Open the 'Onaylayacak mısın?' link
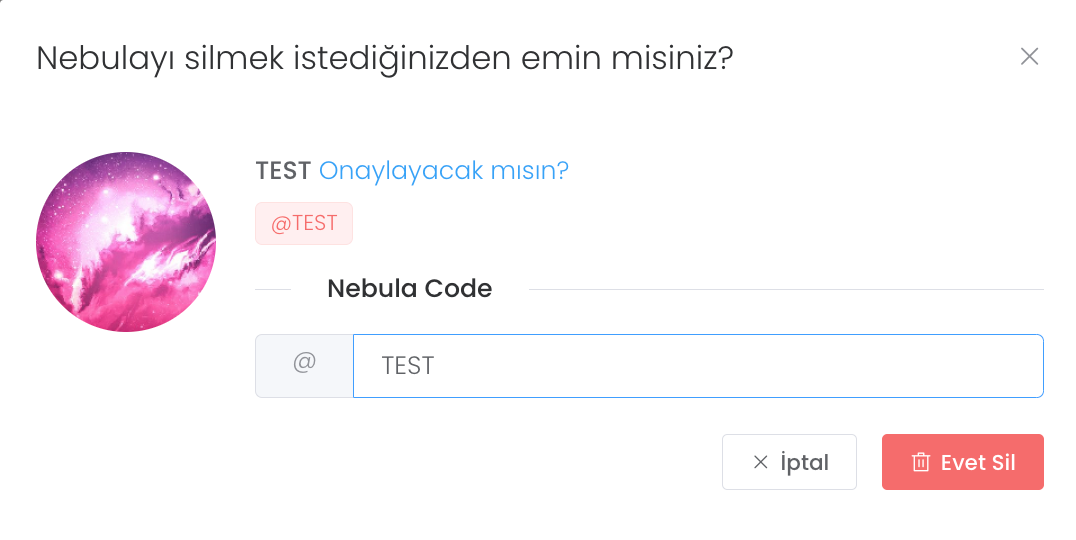This screenshot has width=1076, height=540. pos(443,171)
